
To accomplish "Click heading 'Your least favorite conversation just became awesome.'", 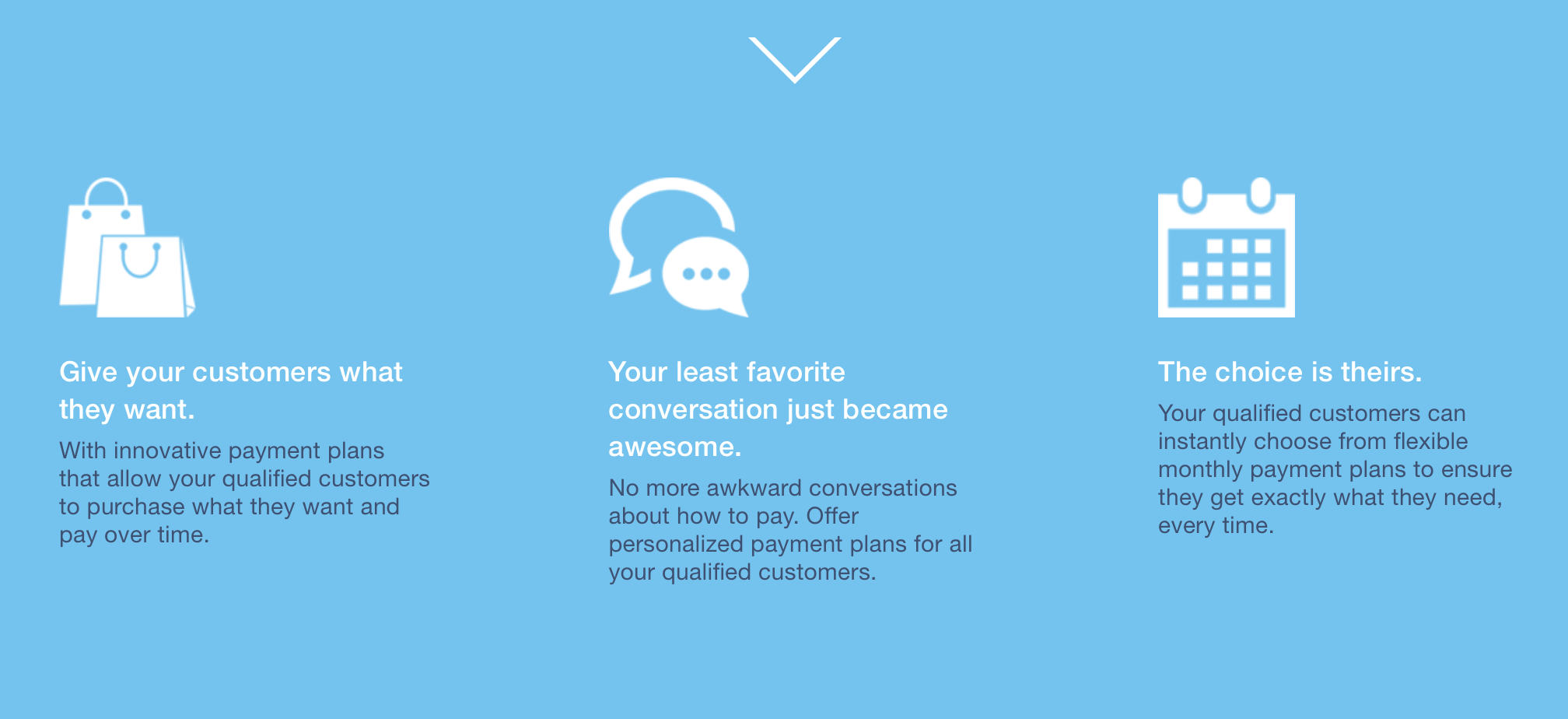I will pyautogui.click(x=778, y=409).
